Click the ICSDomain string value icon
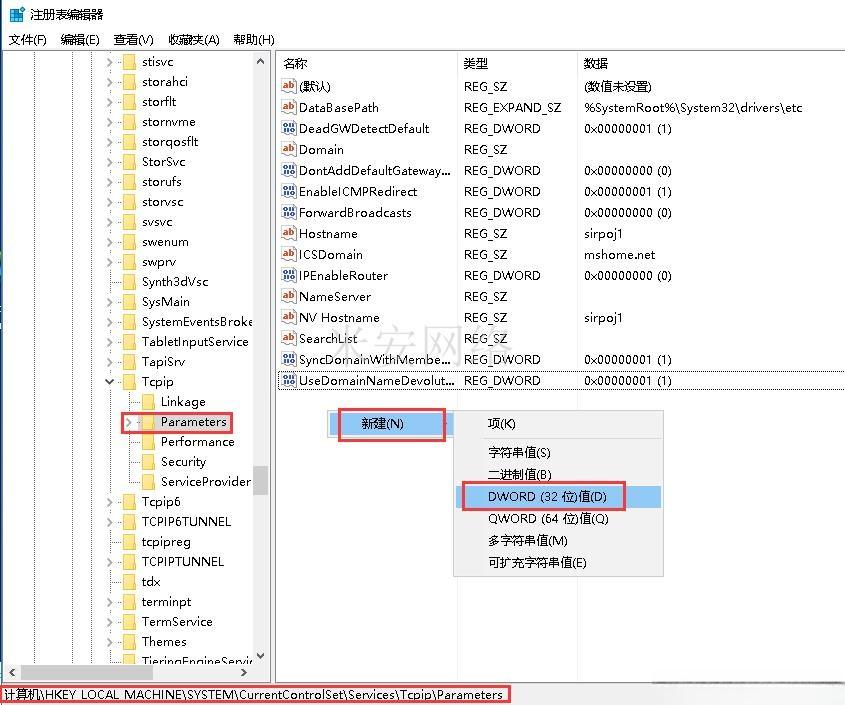 click(x=289, y=254)
